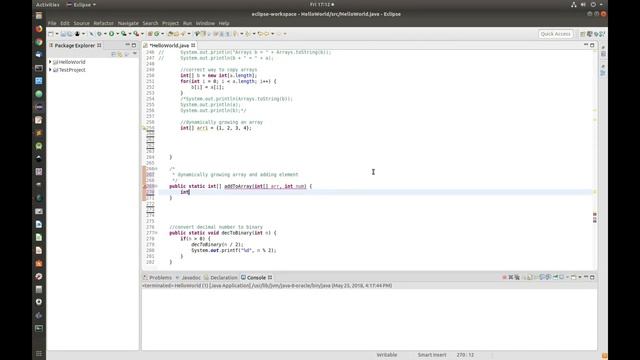
Task: Expand the HelloWorld project node
Action: (50, 62)
